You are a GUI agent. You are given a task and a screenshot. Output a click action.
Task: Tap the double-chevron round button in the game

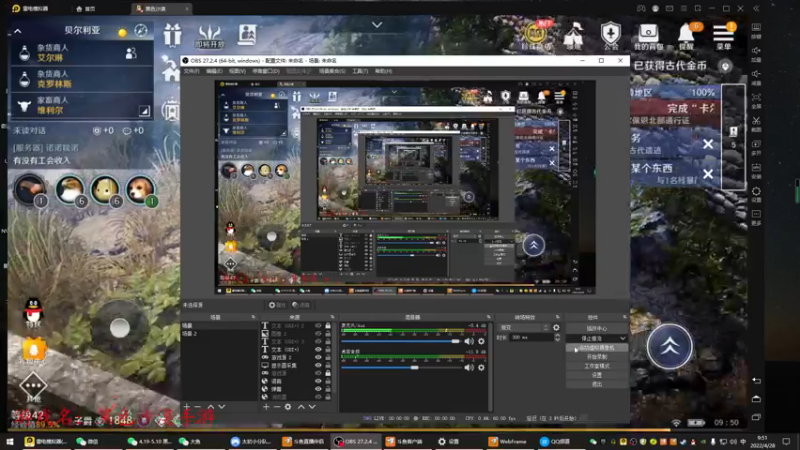pyautogui.click(x=670, y=346)
